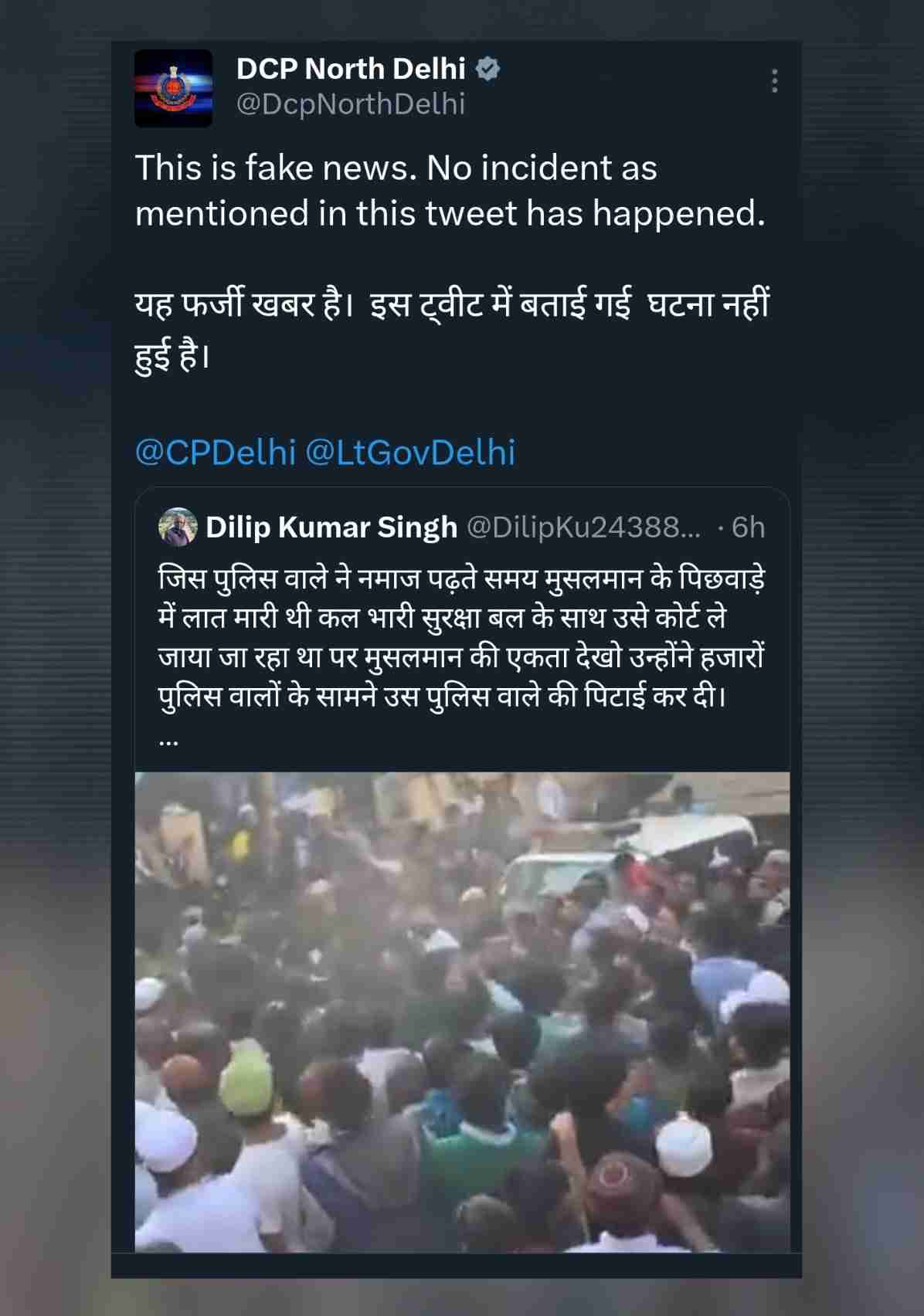Open the @CPDelhi mention
The height and width of the screenshot is (1316, 924).
pos(216,453)
